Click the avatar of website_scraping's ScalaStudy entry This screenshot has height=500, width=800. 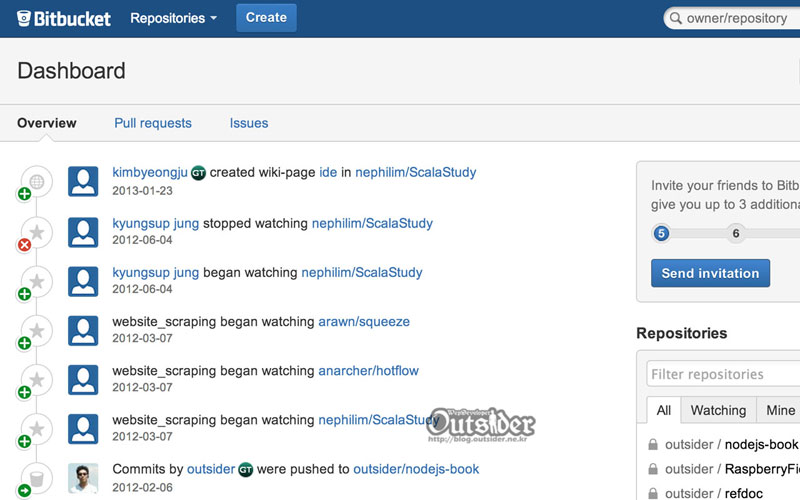point(83,429)
